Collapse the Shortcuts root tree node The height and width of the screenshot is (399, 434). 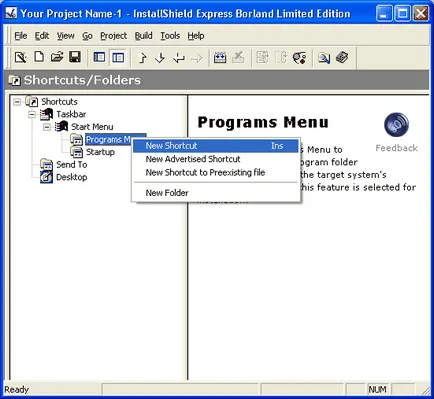point(17,102)
